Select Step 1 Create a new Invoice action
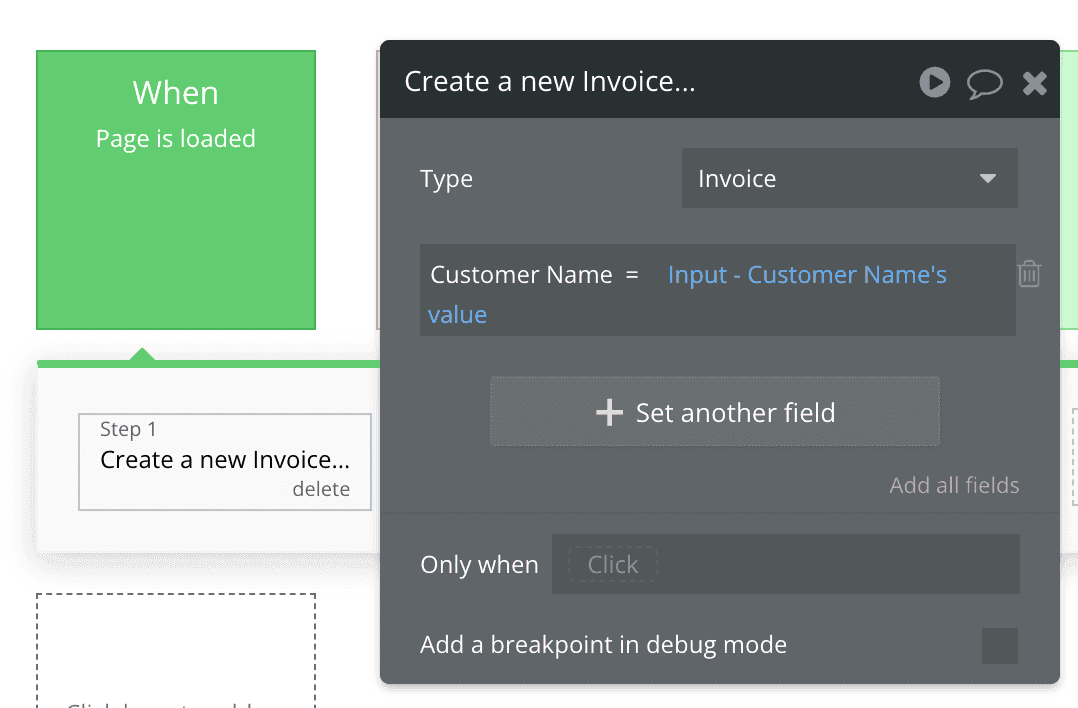The image size is (1078, 708). click(225, 460)
